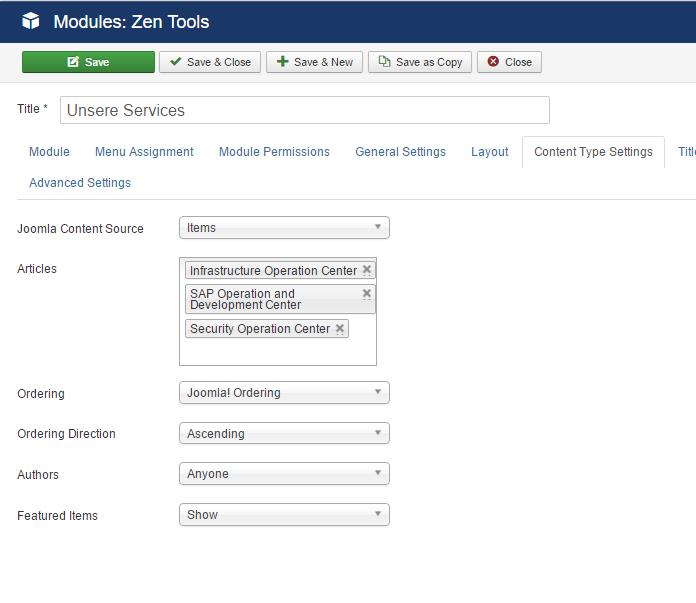This screenshot has width=696, height=603.
Task: Expand the Ordering dropdown
Action: point(285,393)
